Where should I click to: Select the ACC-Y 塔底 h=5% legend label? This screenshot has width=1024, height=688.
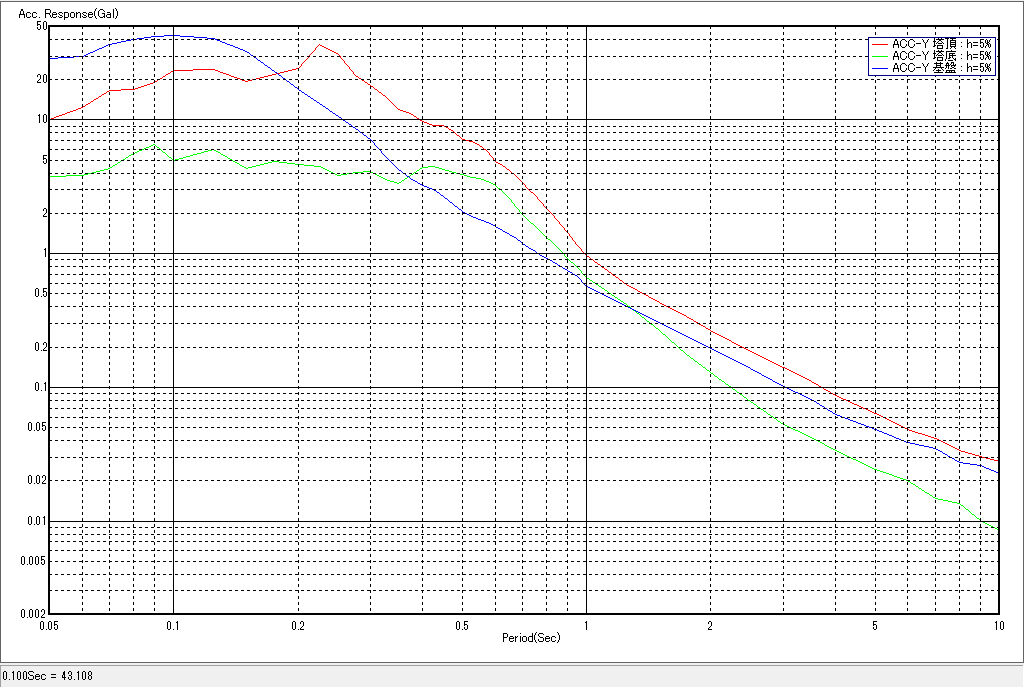click(x=941, y=56)
